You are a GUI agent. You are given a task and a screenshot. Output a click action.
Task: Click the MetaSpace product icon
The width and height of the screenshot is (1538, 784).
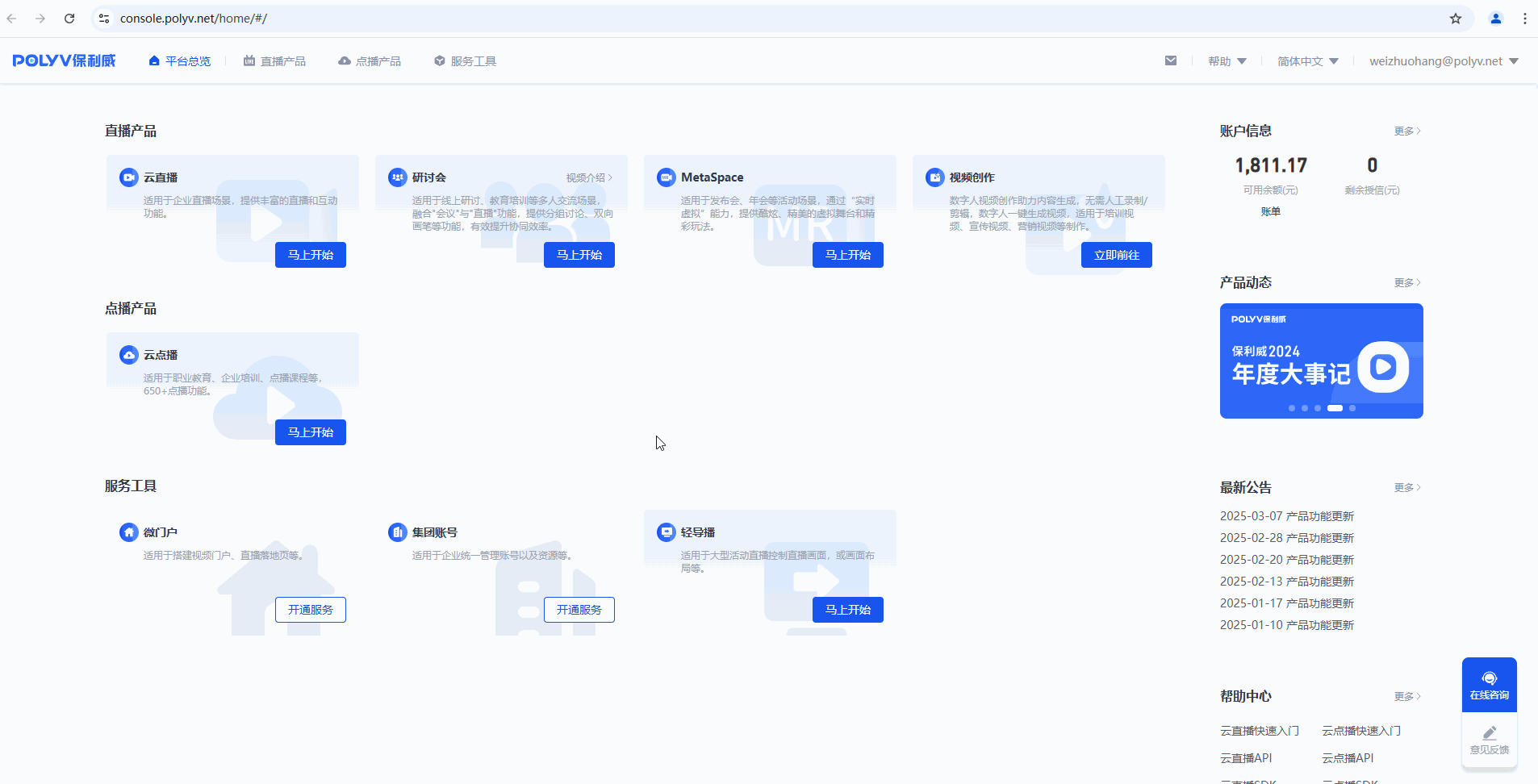[x=666, y=177]
